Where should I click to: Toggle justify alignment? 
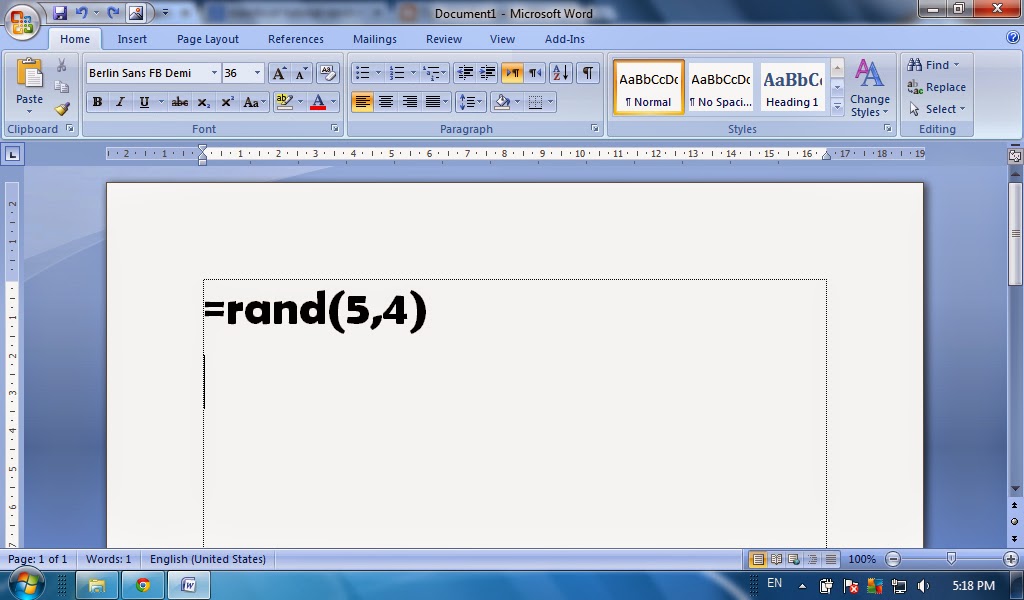click(434, 101)
